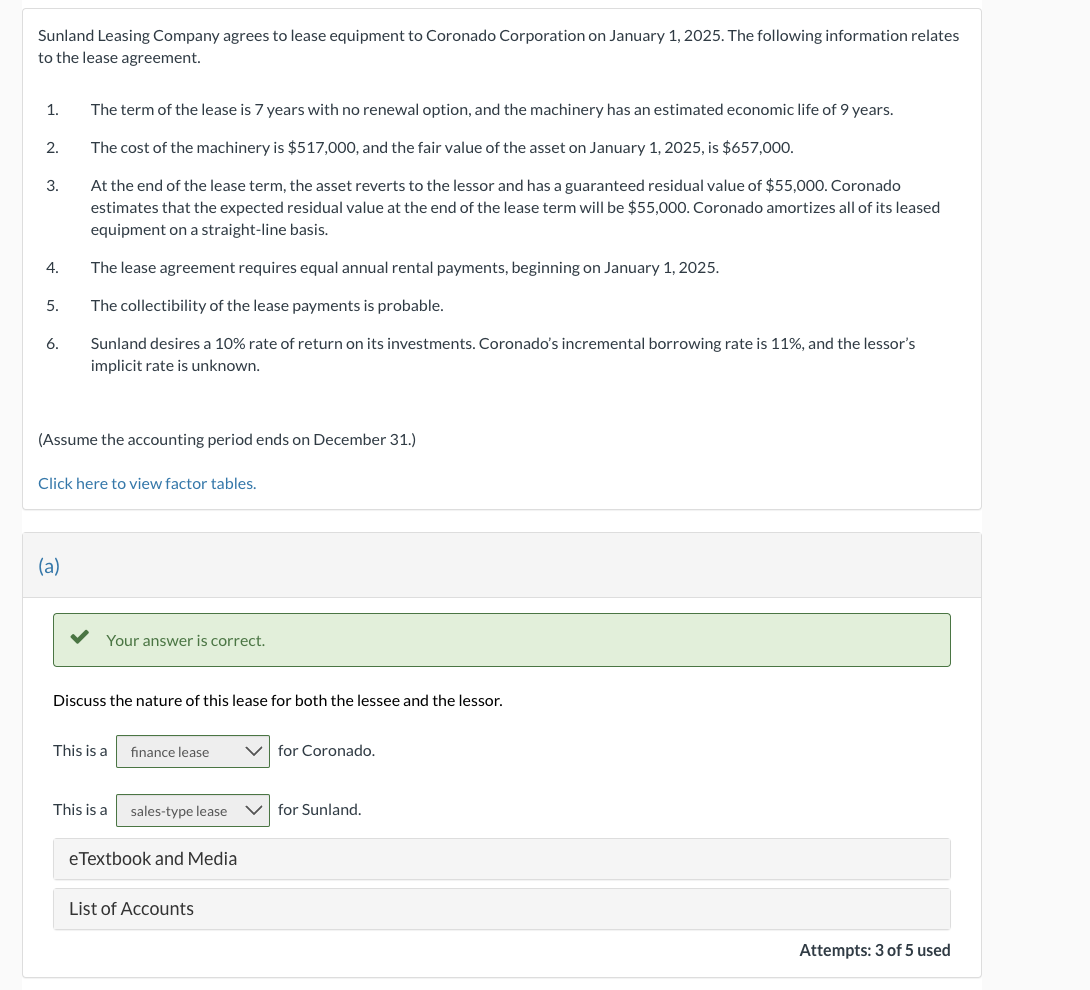Viewport: 1090px width, 990px height.
Task: Click the green checkmark icon
Action: [x=79, y=636]
